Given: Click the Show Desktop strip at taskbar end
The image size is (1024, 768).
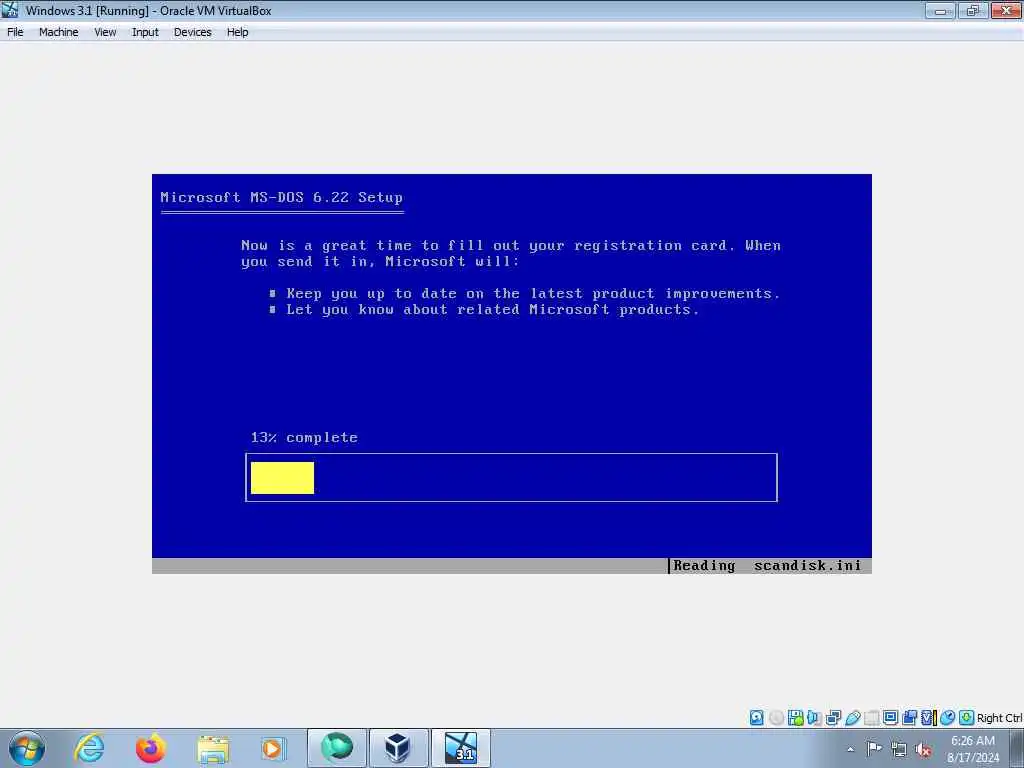Looking at the screenshot, I should click(1017, 748).
